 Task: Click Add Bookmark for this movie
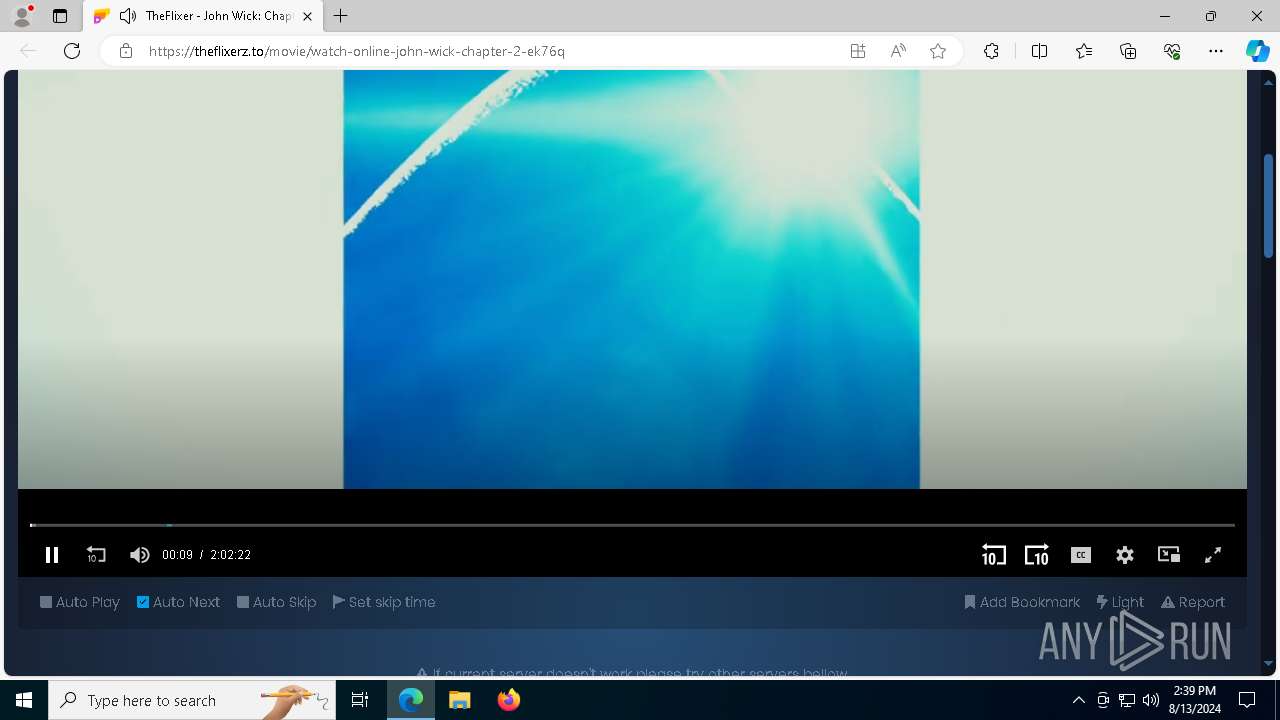pyautogui.click(x=1022, y=602)
